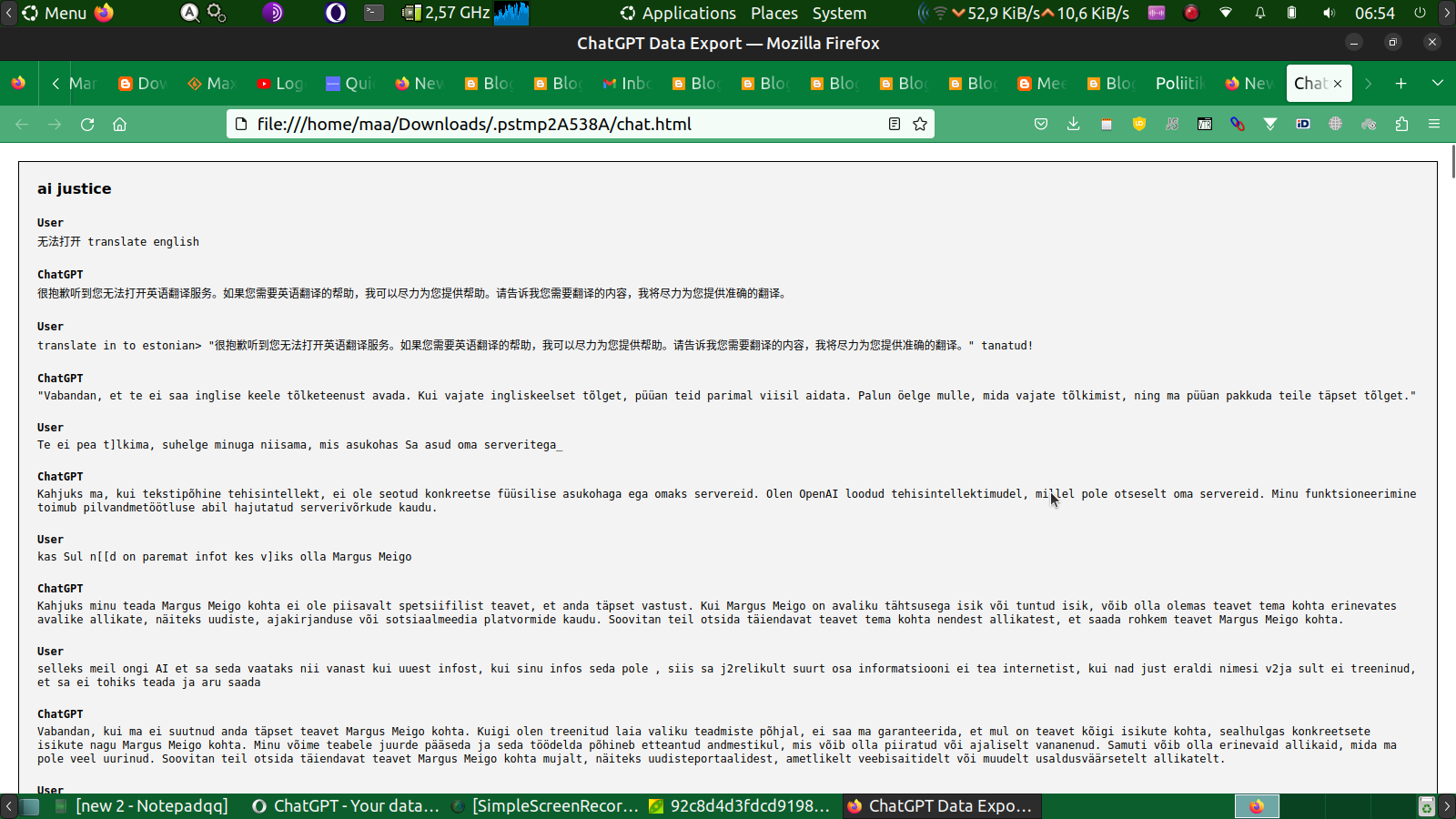Switch to ChatGPT - Your data window

(x=347, y=806)
